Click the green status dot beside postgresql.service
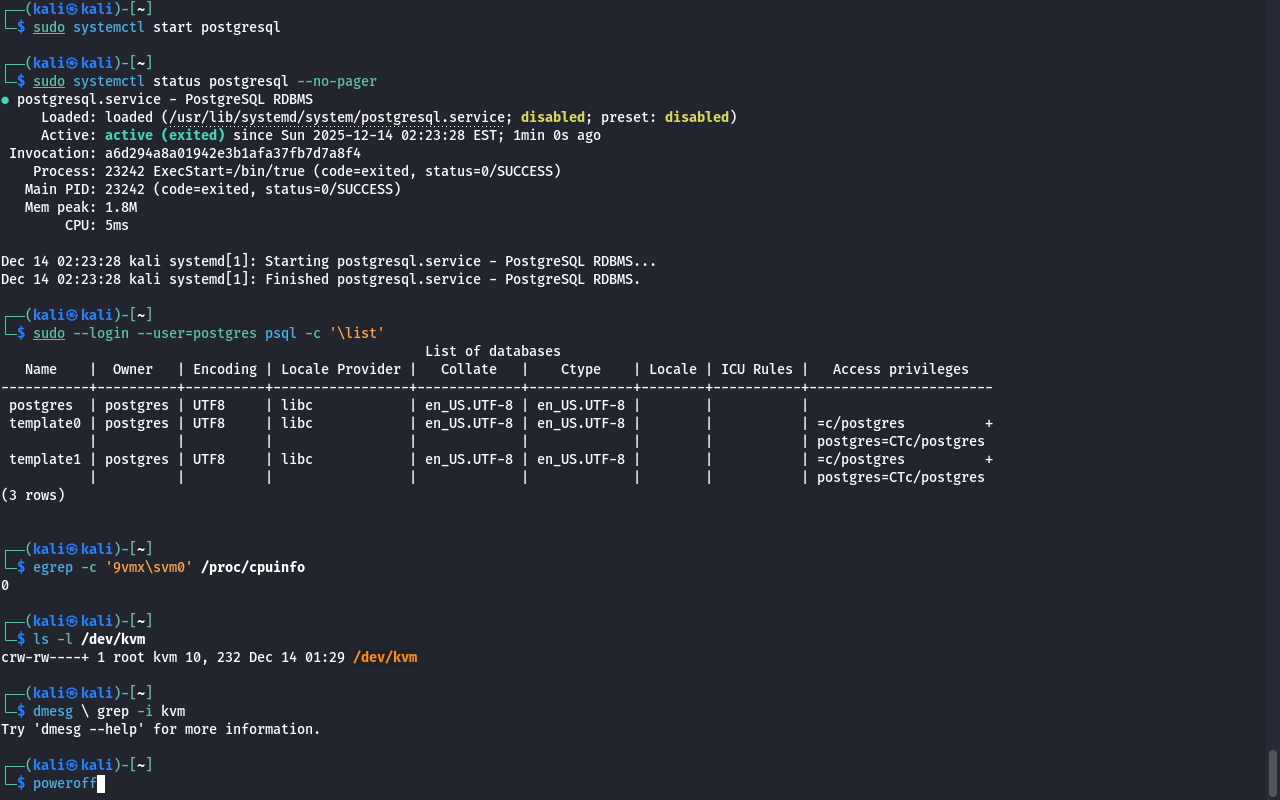 coord(5,100)
